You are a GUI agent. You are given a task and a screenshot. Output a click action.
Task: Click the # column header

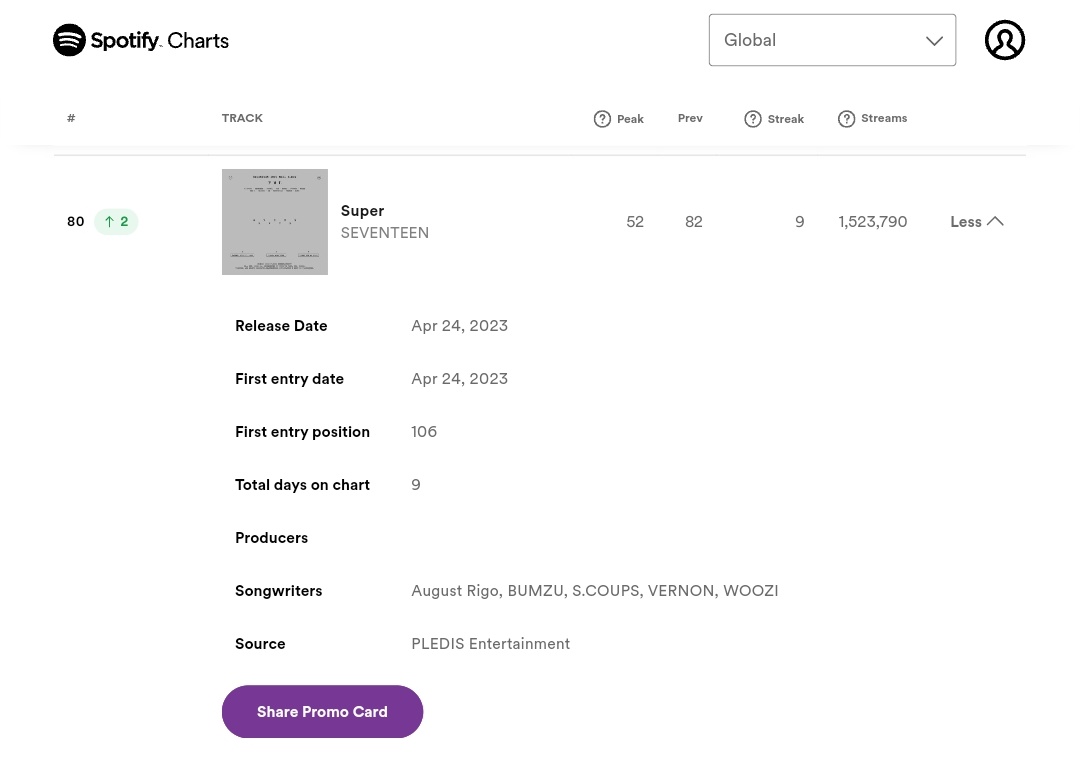point(71,118)
